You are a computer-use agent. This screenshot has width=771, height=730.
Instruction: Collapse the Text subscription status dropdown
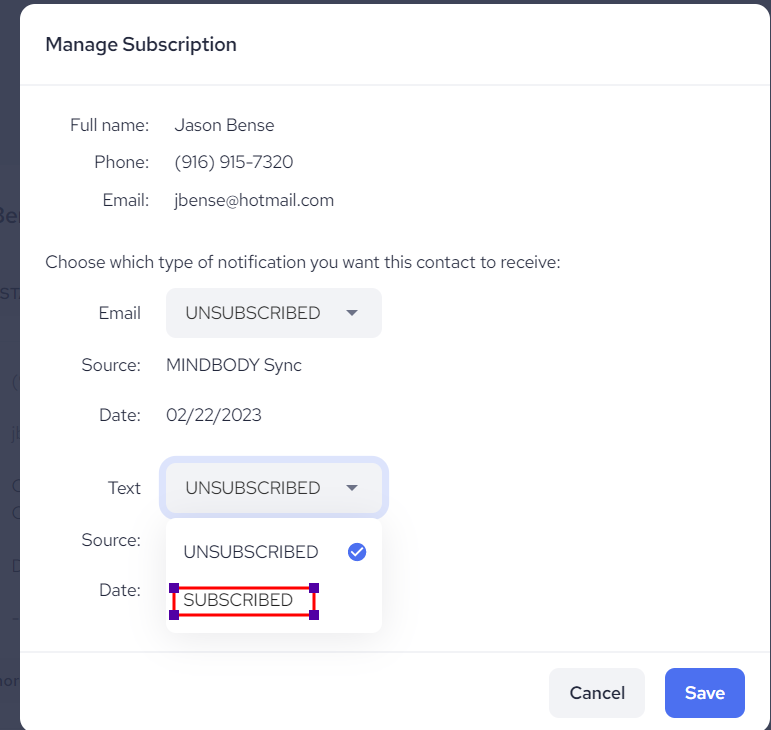273,488
